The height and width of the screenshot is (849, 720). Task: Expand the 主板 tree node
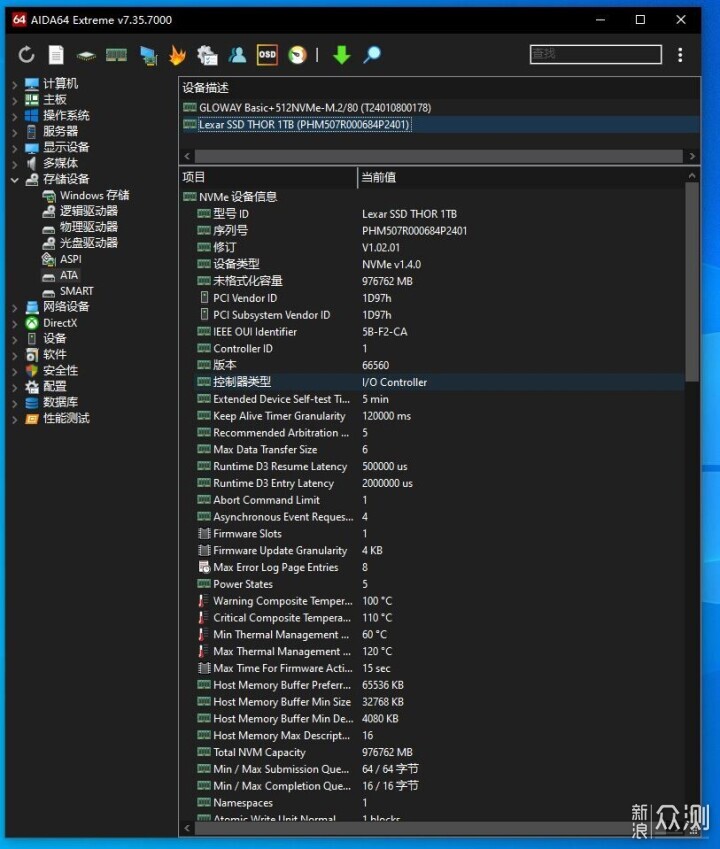[15, 100]
